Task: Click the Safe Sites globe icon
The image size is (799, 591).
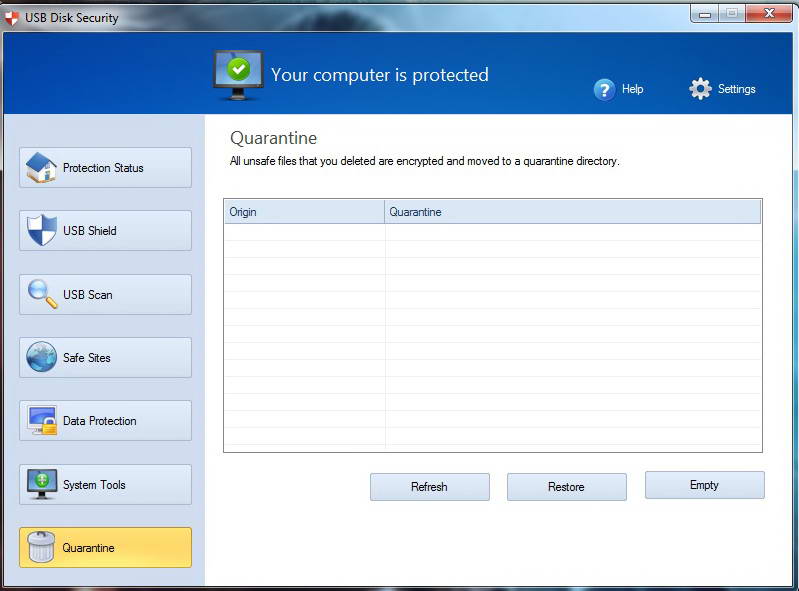Action: 42,357
